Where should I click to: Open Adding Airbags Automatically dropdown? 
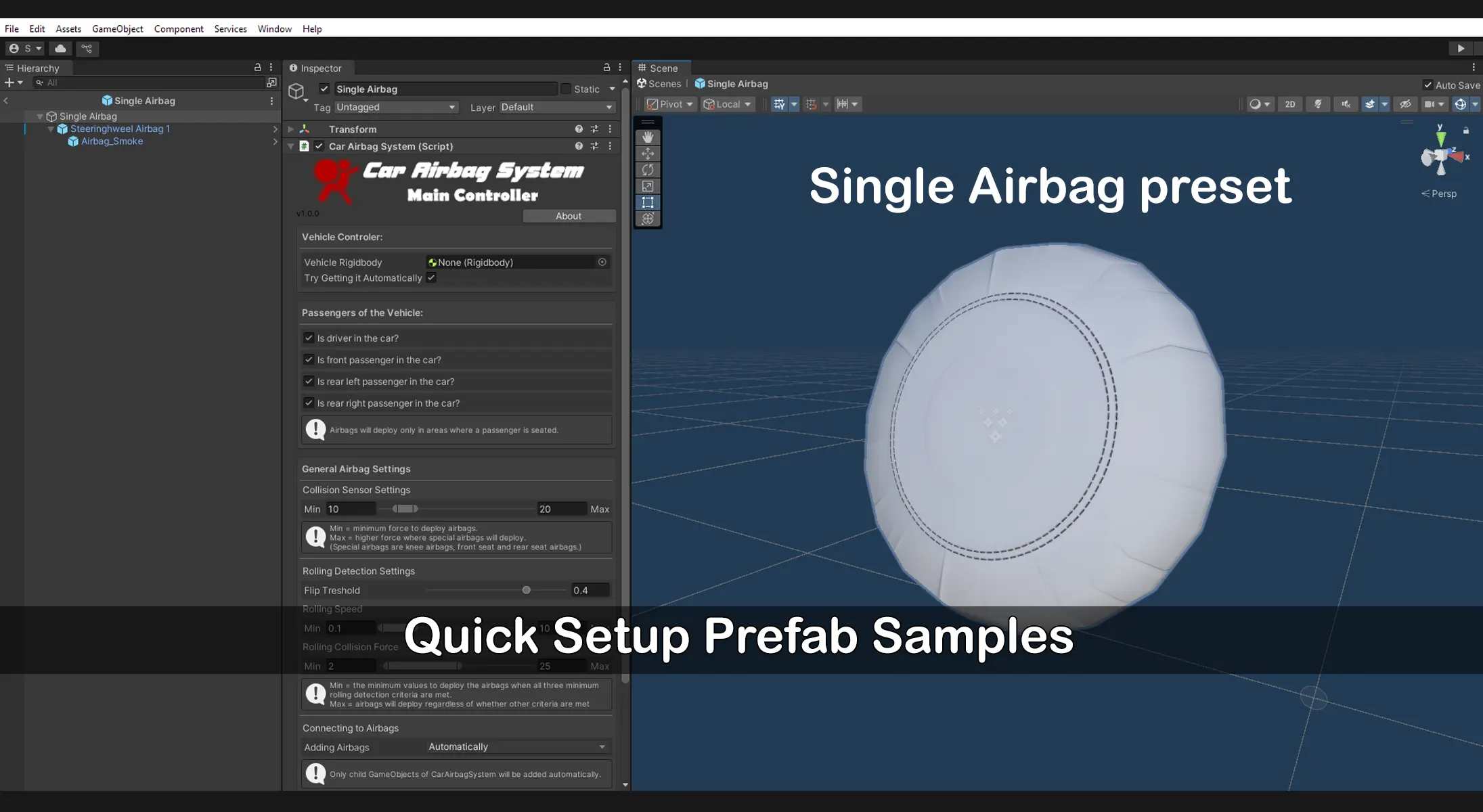pos(516,747)
